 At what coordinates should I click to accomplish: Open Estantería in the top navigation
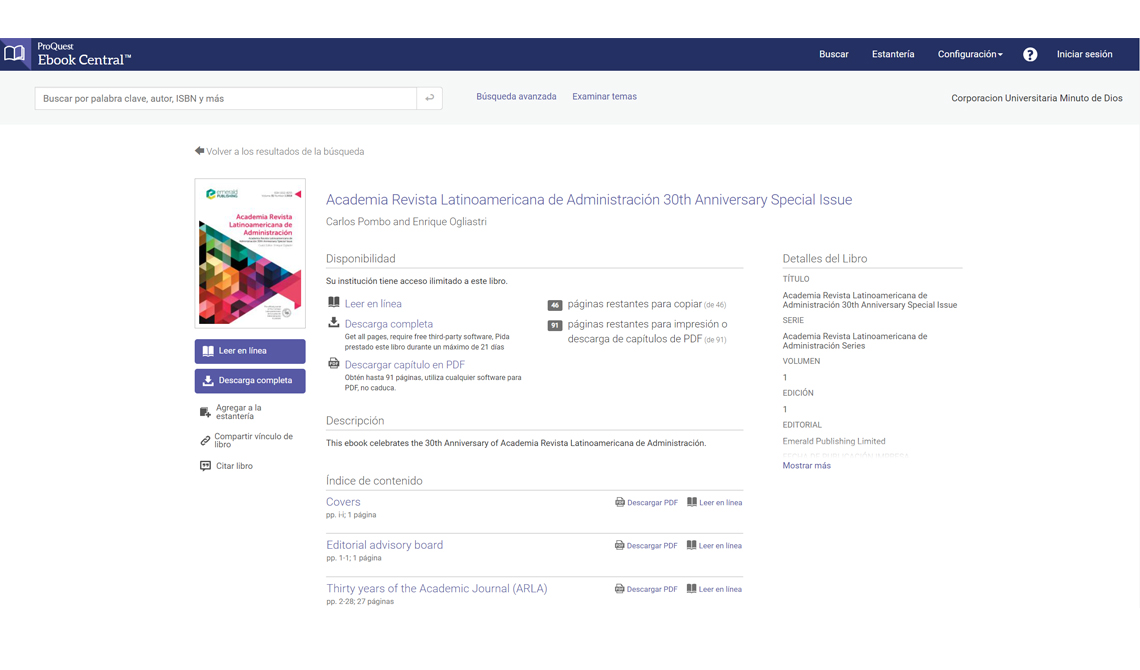tap(893, 55)
